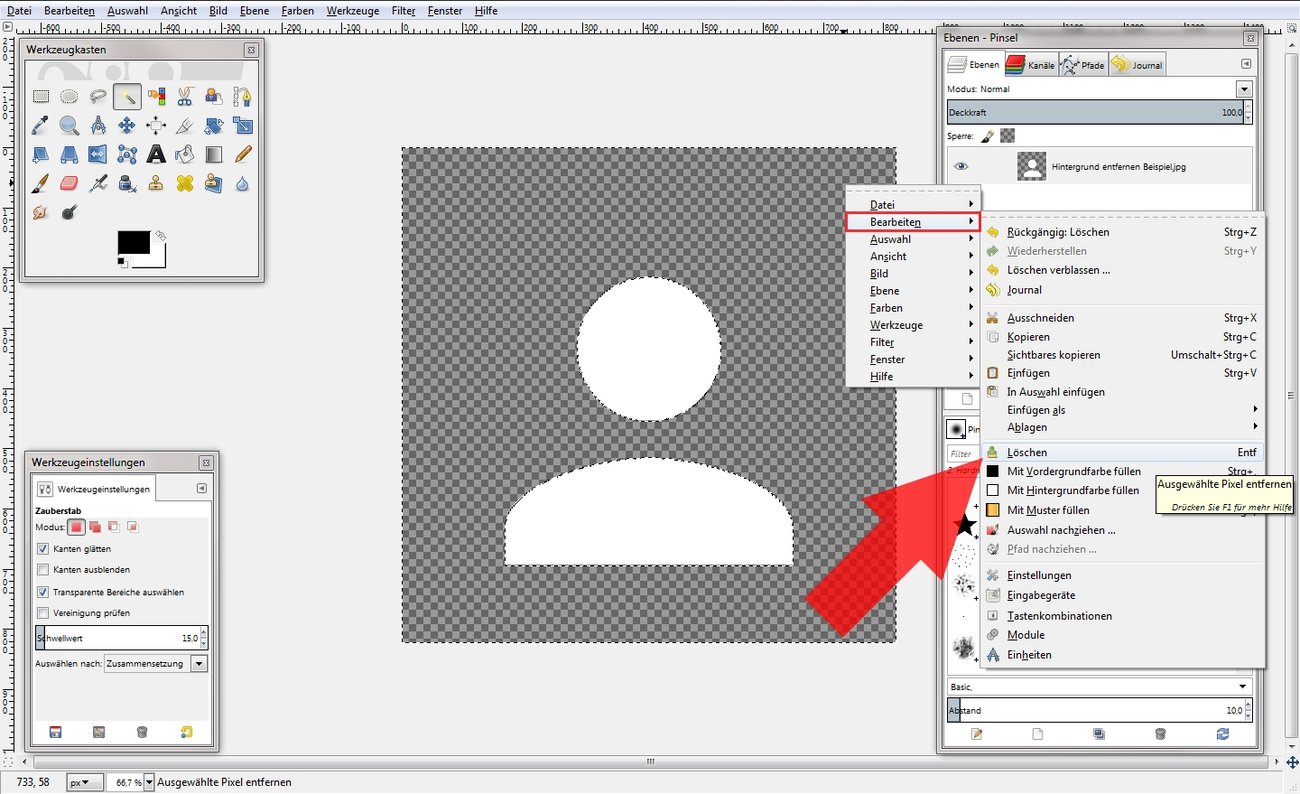Switch to the Kanäle tab
Image resolution: width=1300 pixels, height=794 pixels.
[x=1030, y=63]
